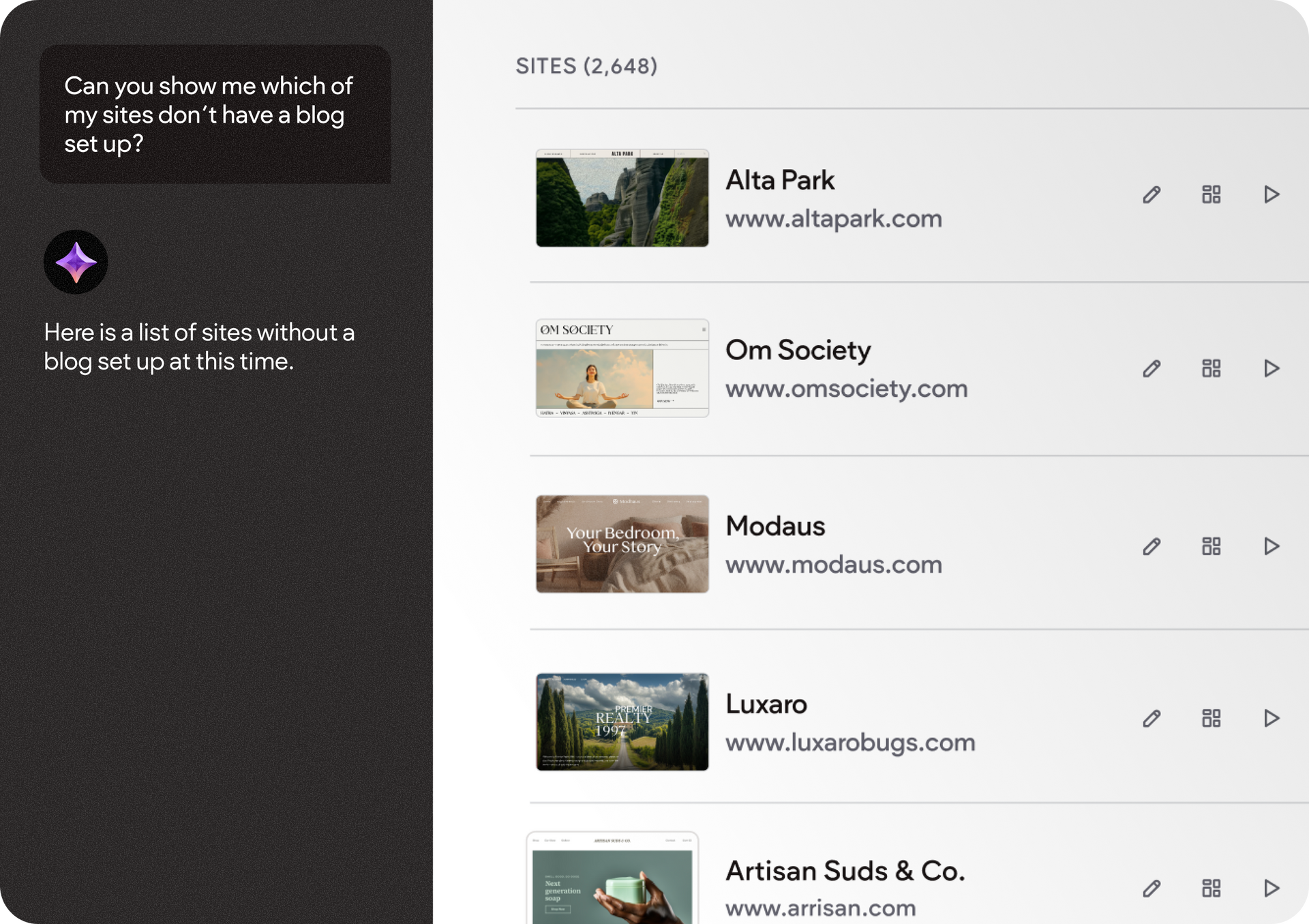Viewport: 1309px width, 924px height.
Task: Click the purple AI assistant star avatar
Action: point(76,262)
